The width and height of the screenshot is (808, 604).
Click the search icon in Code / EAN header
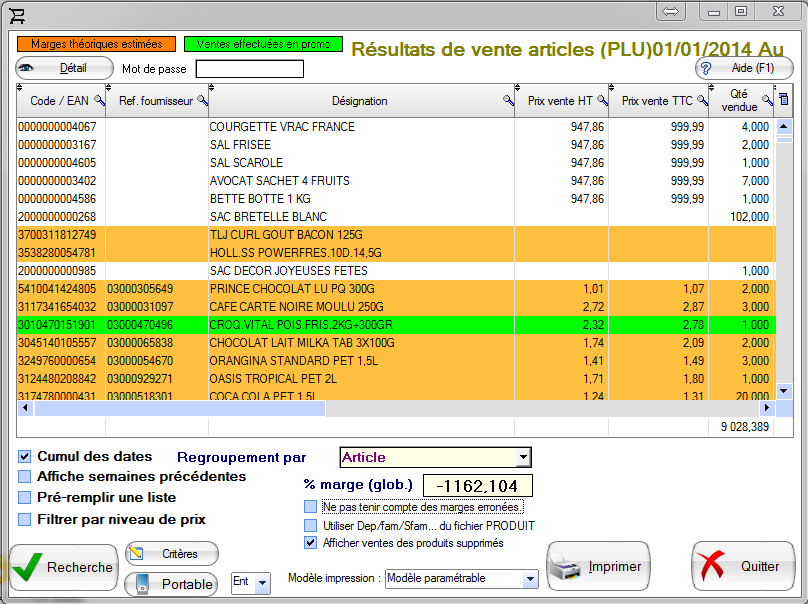click(96, 100)
